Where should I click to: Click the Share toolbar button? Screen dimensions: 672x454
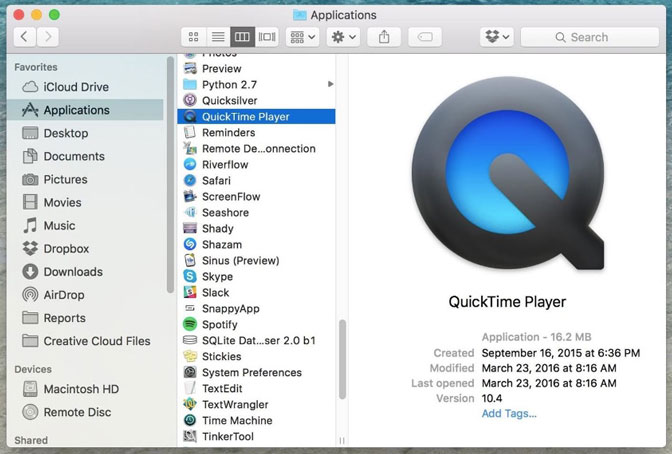[384, 37]
